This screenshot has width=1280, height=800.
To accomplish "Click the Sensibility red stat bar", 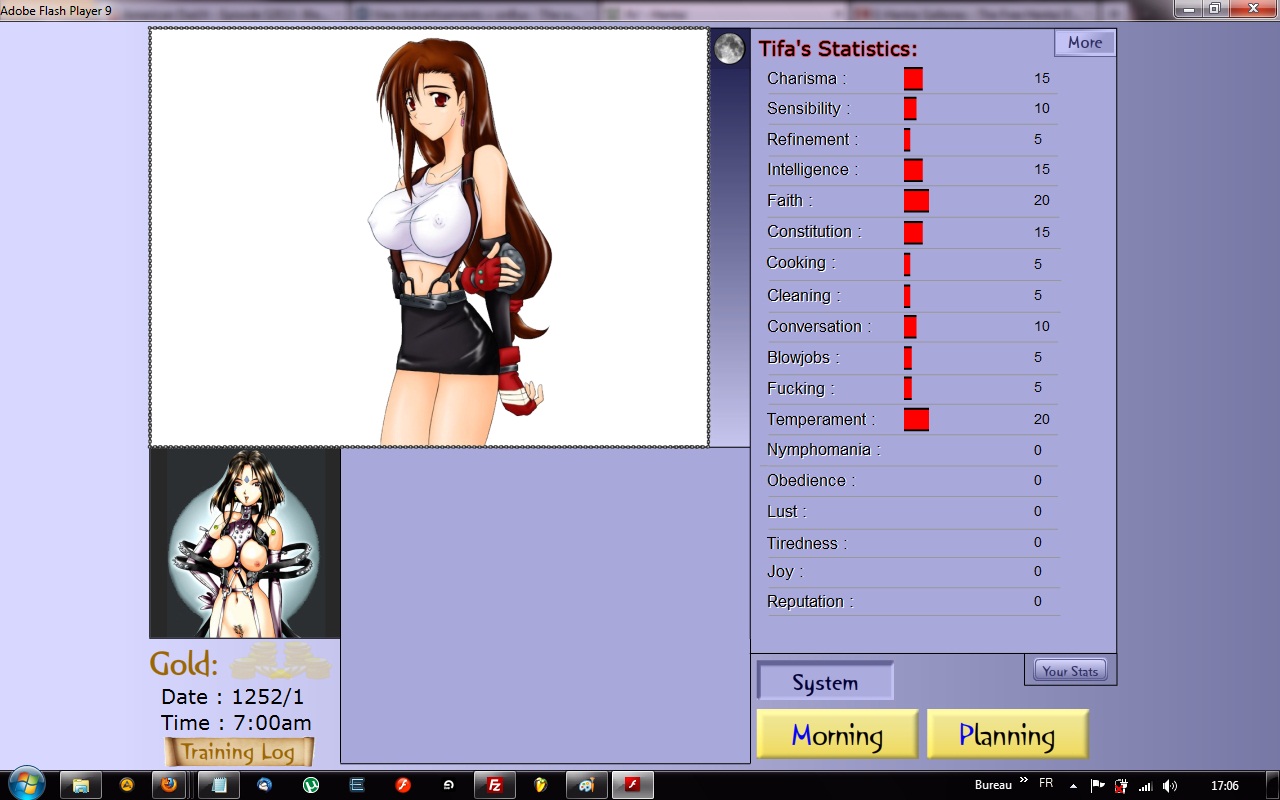I will (x=910, y=108).
